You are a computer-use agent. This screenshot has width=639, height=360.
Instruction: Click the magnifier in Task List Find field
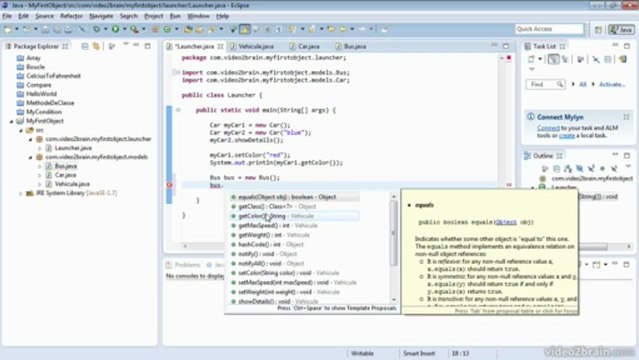click(x=560, y=84)
